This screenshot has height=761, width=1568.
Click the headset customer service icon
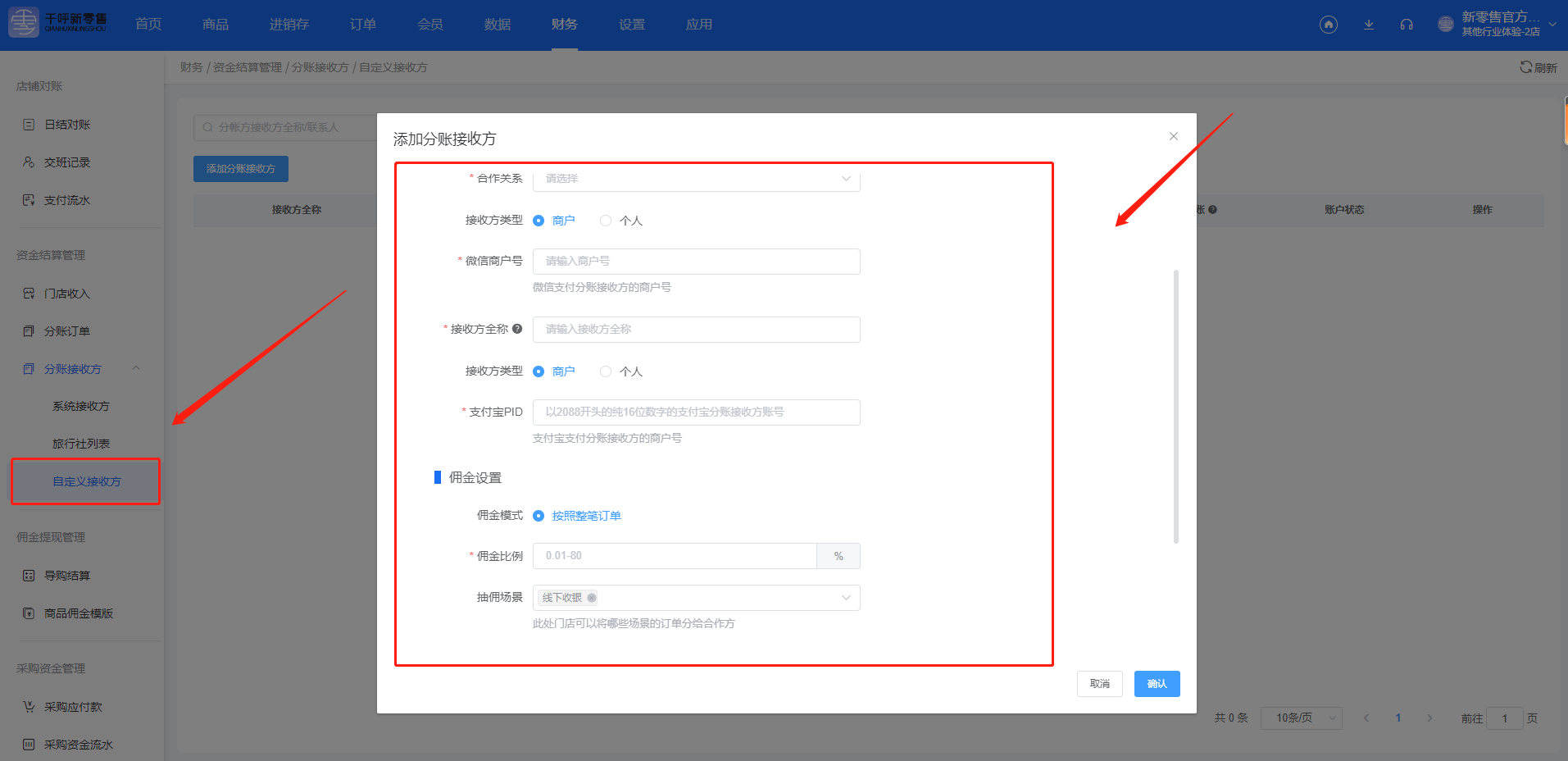pos(1407,25)
